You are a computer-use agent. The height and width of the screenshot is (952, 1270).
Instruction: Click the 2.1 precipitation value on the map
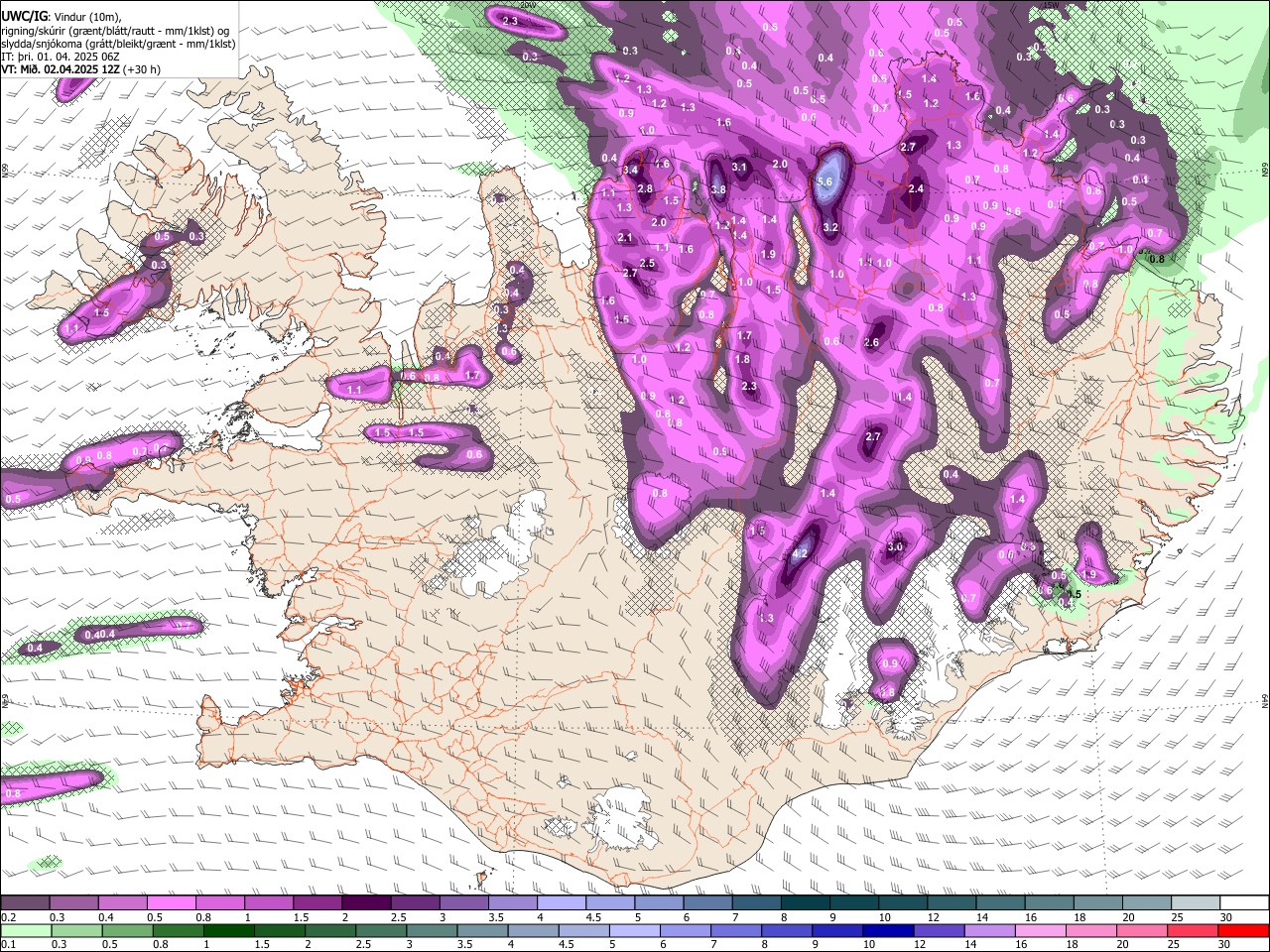625,237
